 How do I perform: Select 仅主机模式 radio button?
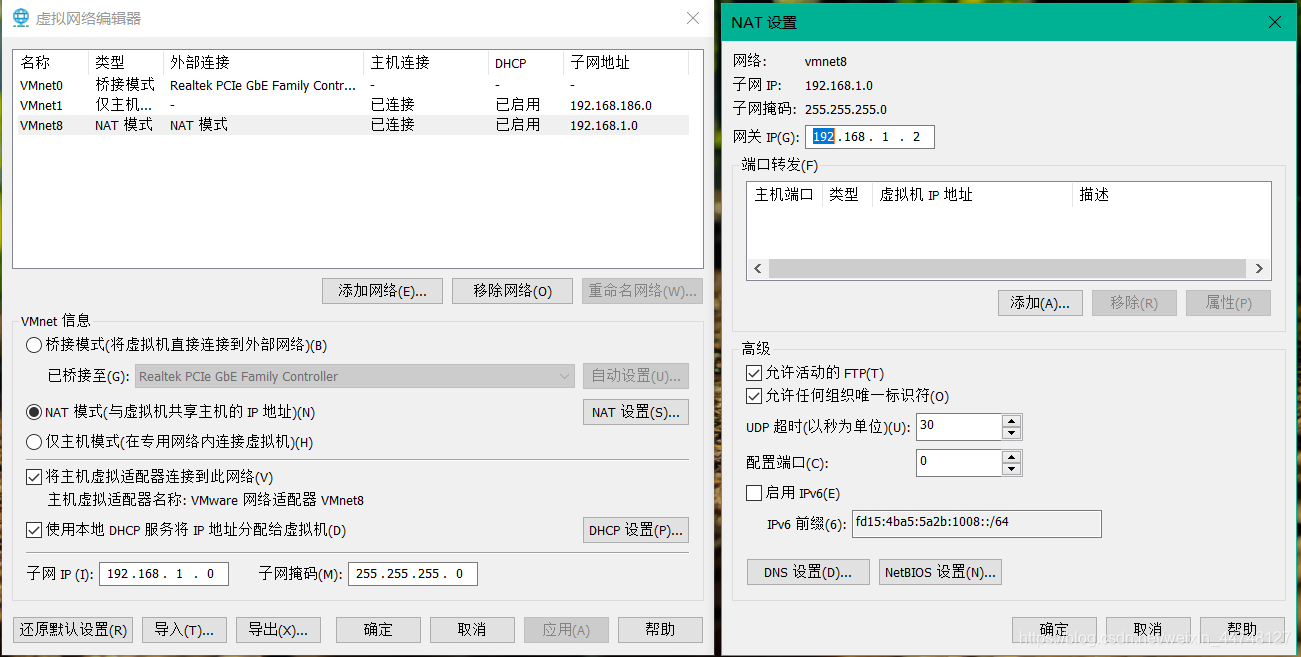coord(34,442)
